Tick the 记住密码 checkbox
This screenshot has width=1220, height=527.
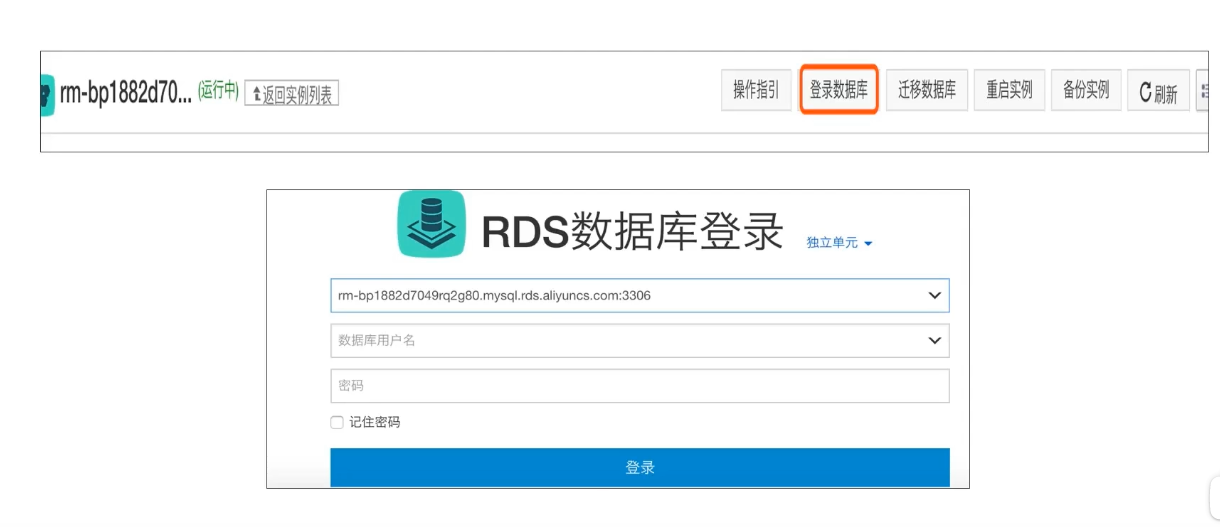pos(337,423)
